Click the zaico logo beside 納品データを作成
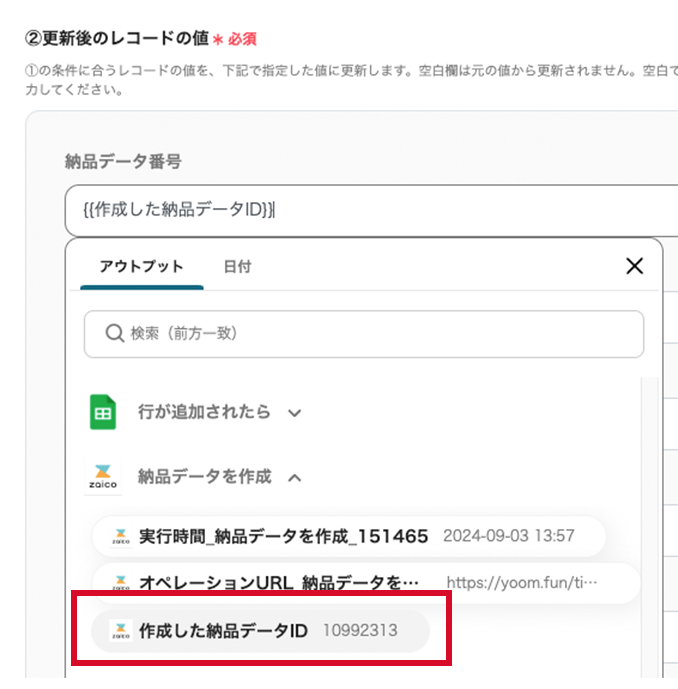 (103, 477)
